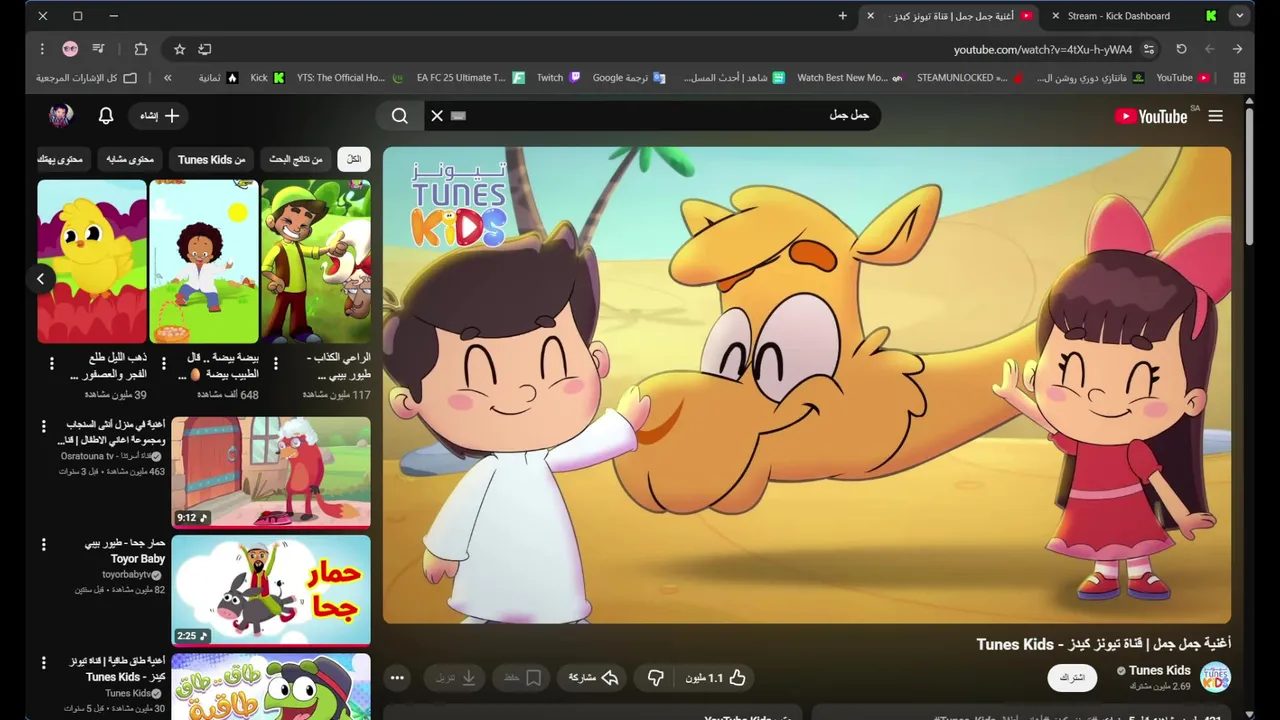The image size is (1280, 720).
Task: Open yellow chick ذهب الليل short
Action: [92, 261]
